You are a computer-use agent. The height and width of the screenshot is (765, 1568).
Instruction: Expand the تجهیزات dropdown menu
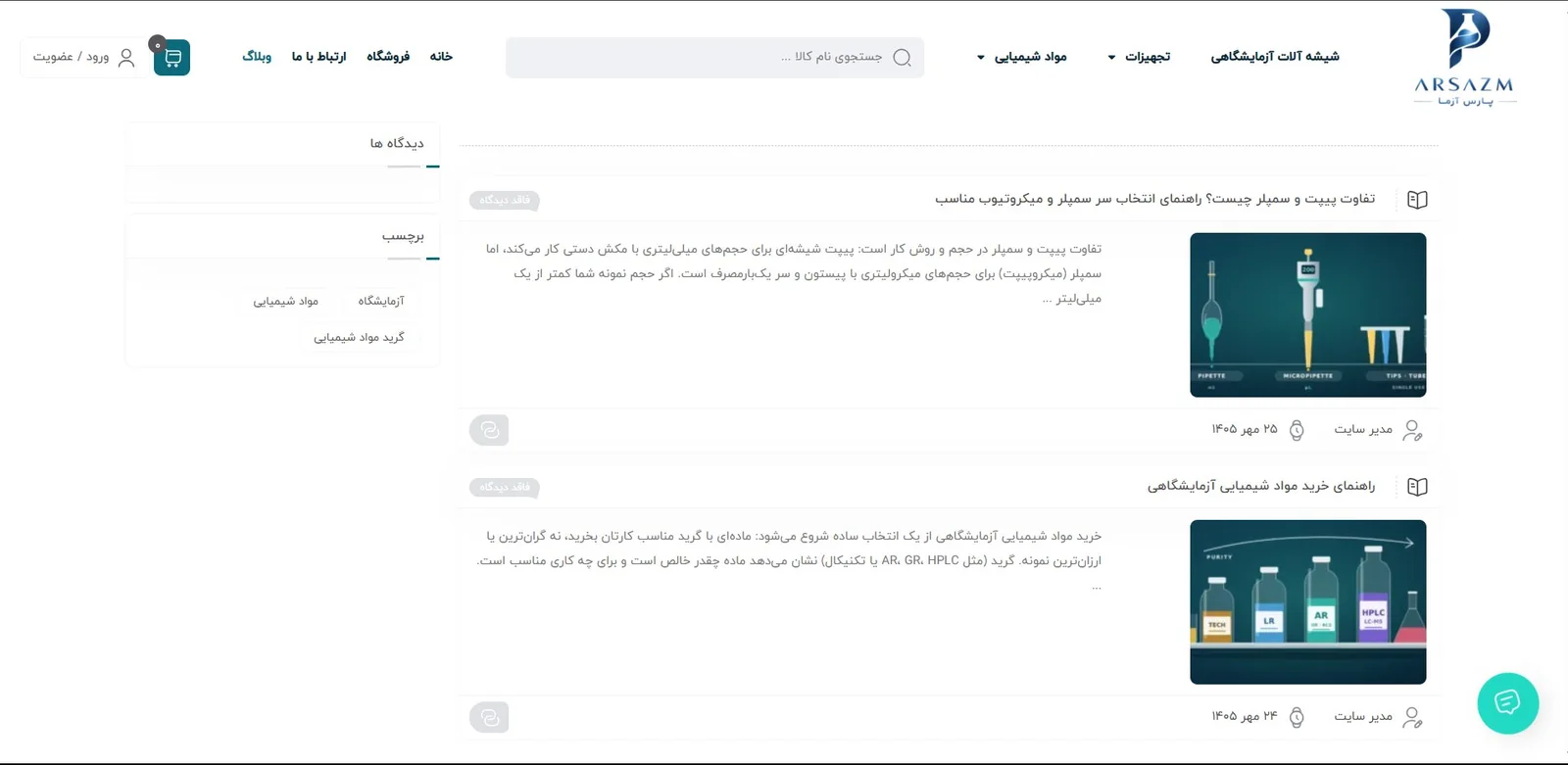click(x=1139, y=57)
